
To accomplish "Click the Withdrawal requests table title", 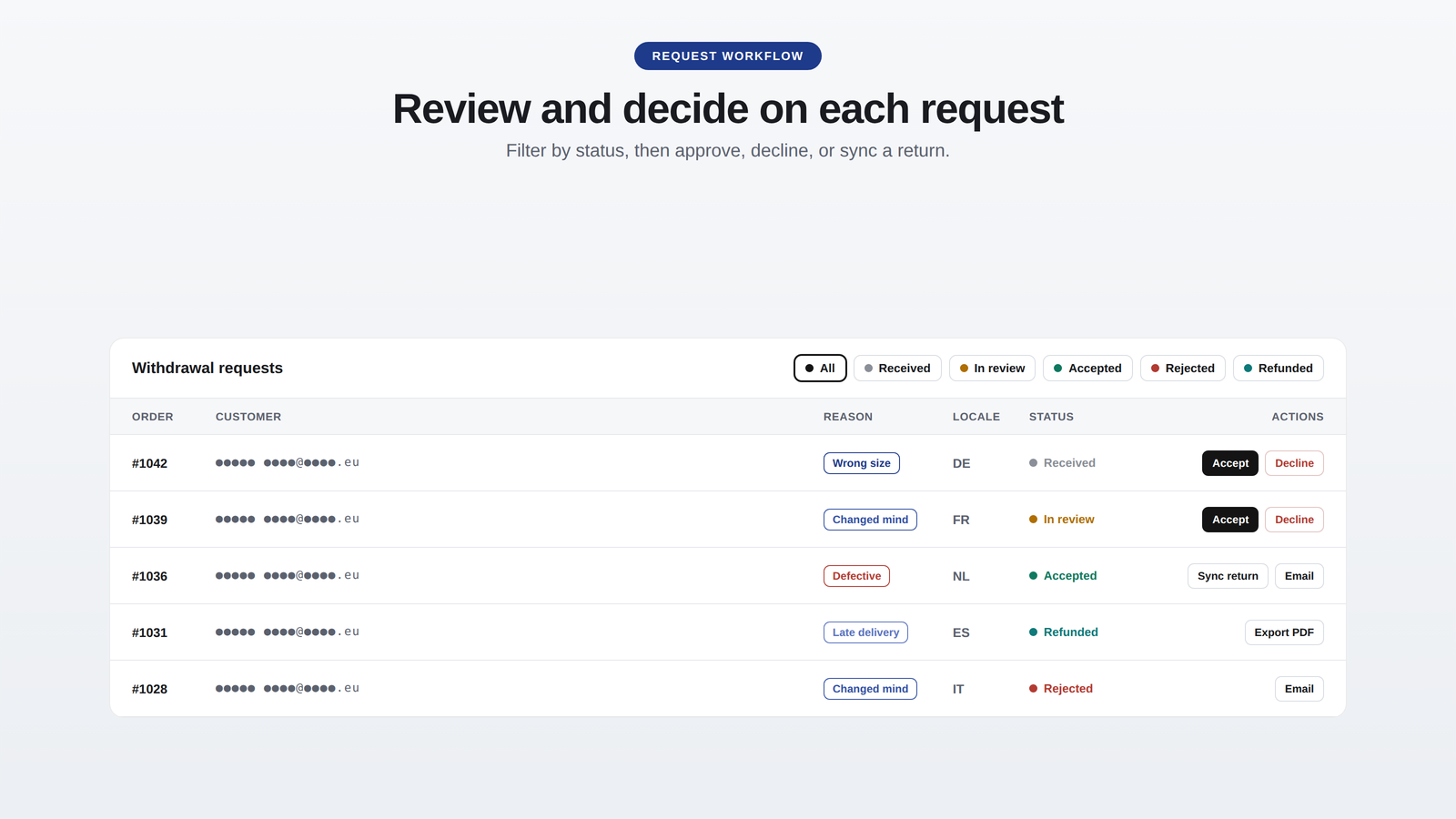I will [x=207, y=368].
